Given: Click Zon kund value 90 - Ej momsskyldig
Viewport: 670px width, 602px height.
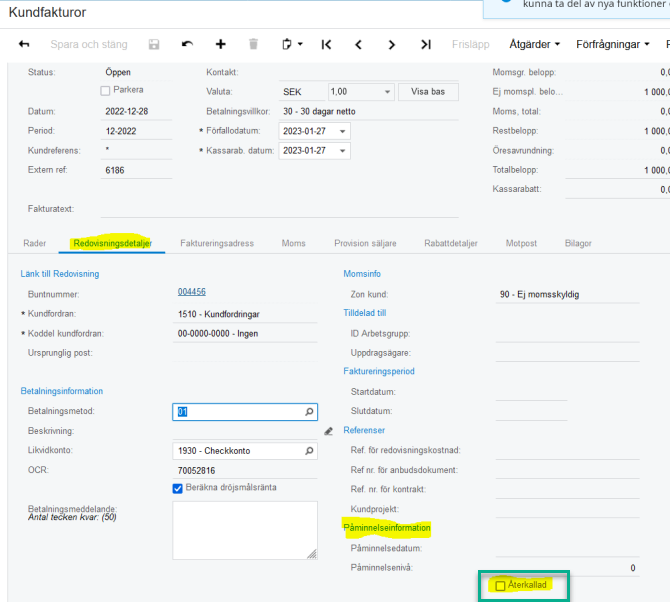Looking at the screenshot, I should point(567,294).
